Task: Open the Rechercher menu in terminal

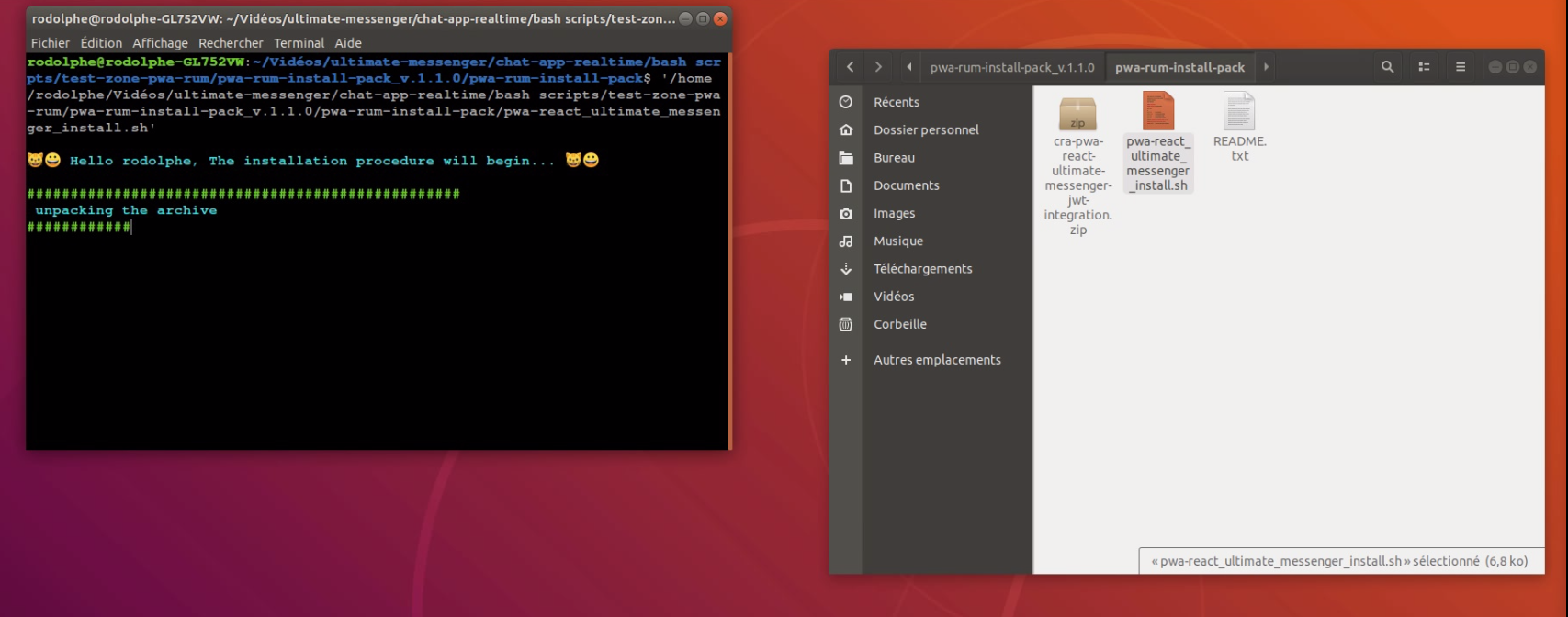Action: pyautogui.click(x=231, y=43)
